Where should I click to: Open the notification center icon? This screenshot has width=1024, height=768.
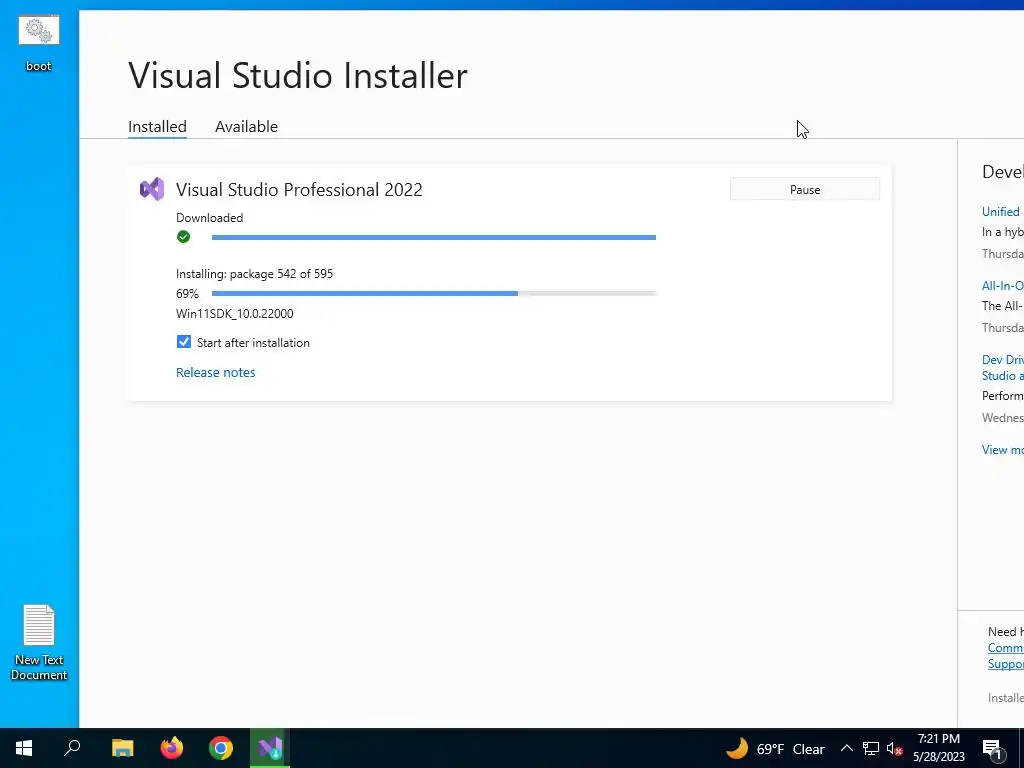[x=992, y=748]
